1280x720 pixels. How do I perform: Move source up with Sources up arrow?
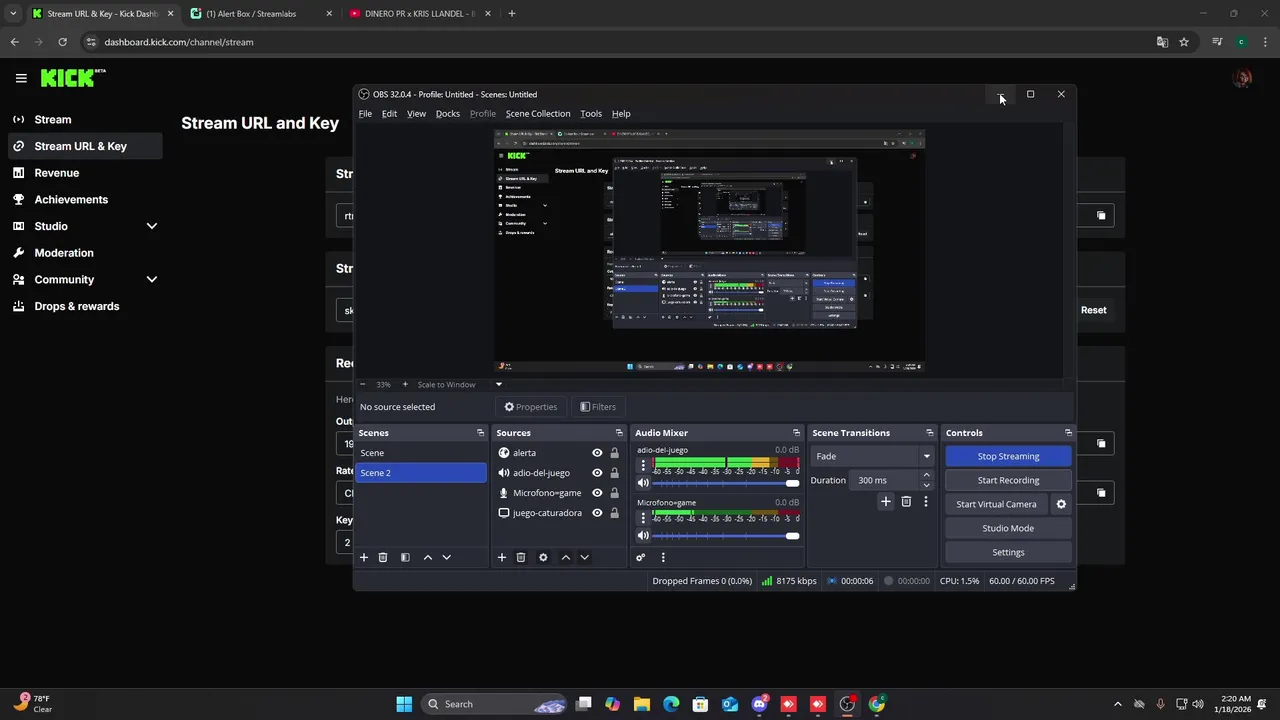tap(566, 557)
